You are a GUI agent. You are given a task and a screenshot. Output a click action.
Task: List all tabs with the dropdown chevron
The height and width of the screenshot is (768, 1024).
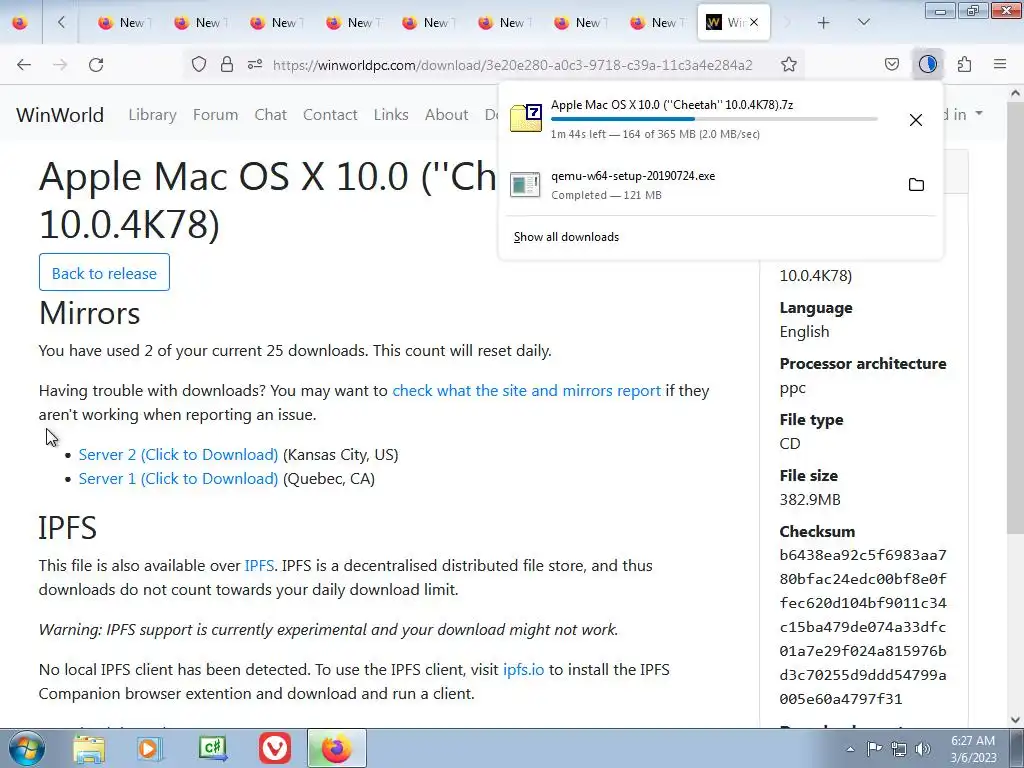tap(863, 23)
